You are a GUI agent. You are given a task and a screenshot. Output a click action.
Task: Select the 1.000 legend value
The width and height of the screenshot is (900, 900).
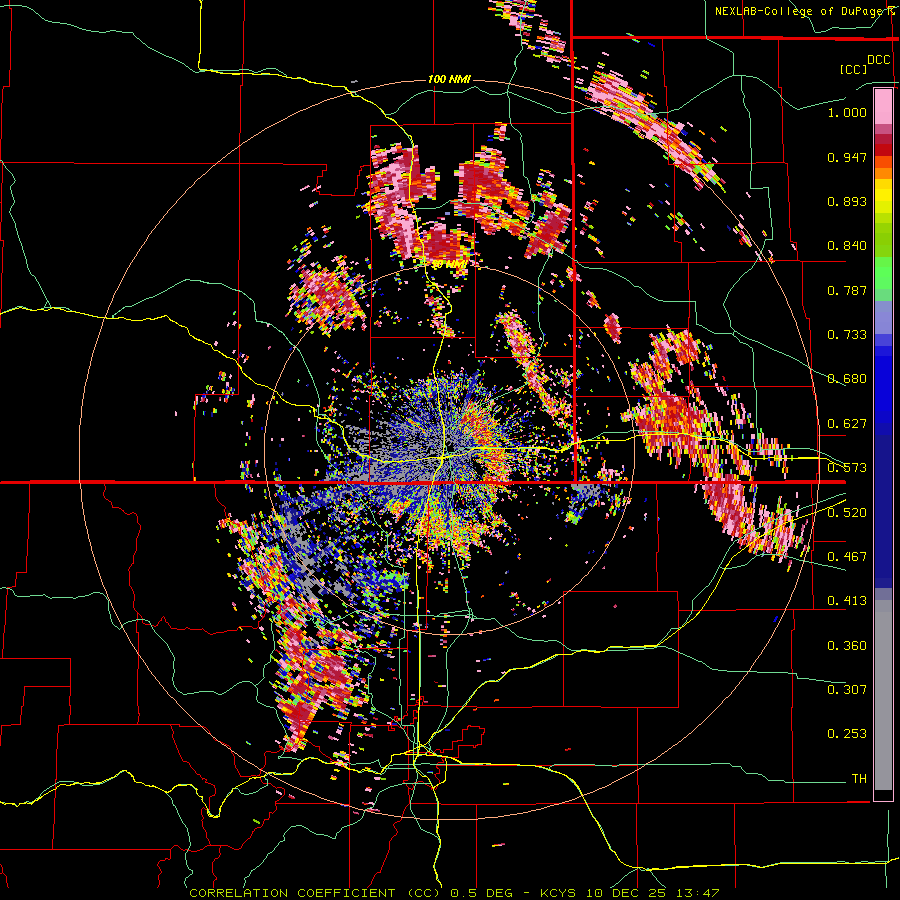[x=847, y=112]
